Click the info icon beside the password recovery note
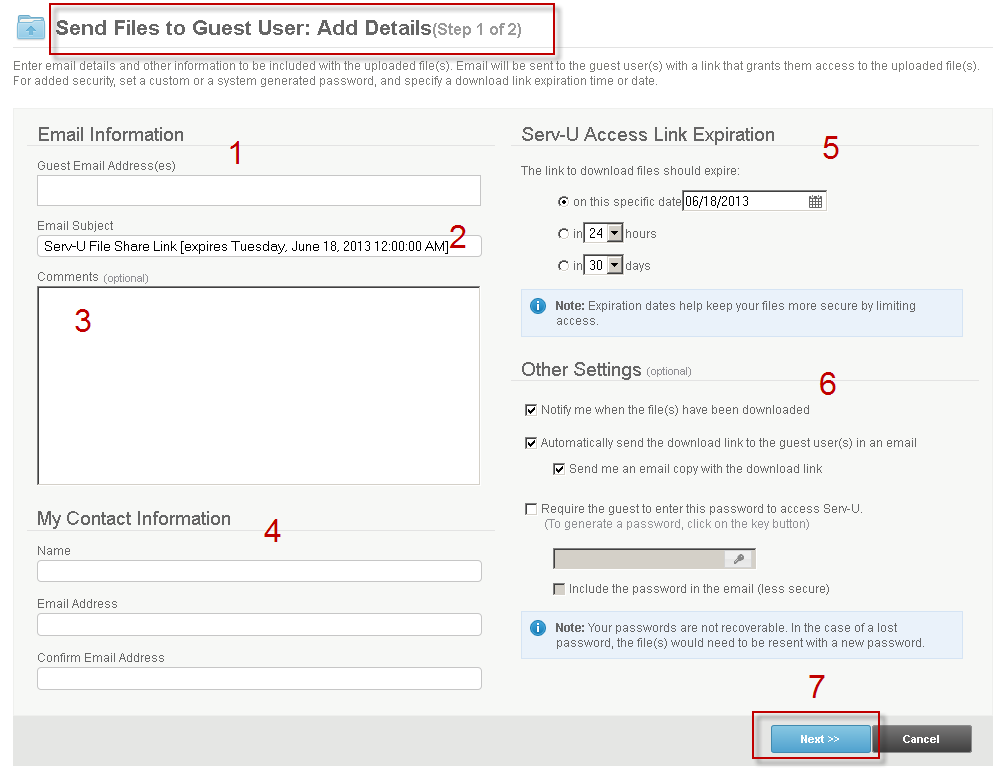Screen dimensions: 997x770 (537, 629)
